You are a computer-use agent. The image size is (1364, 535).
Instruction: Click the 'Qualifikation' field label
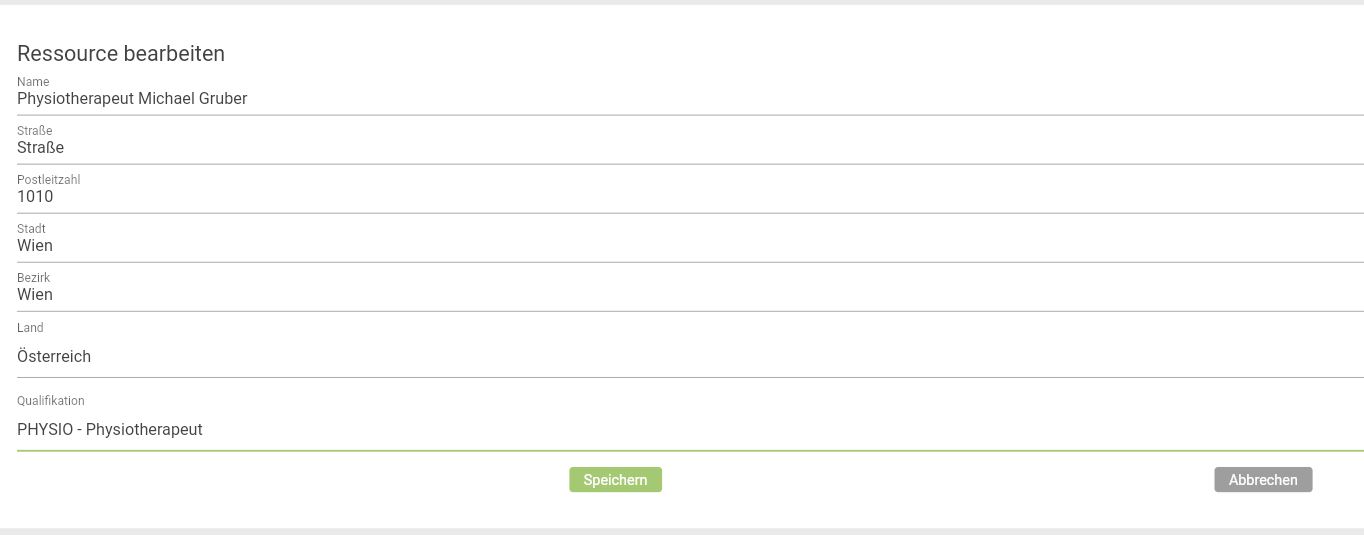pos(51,401)
